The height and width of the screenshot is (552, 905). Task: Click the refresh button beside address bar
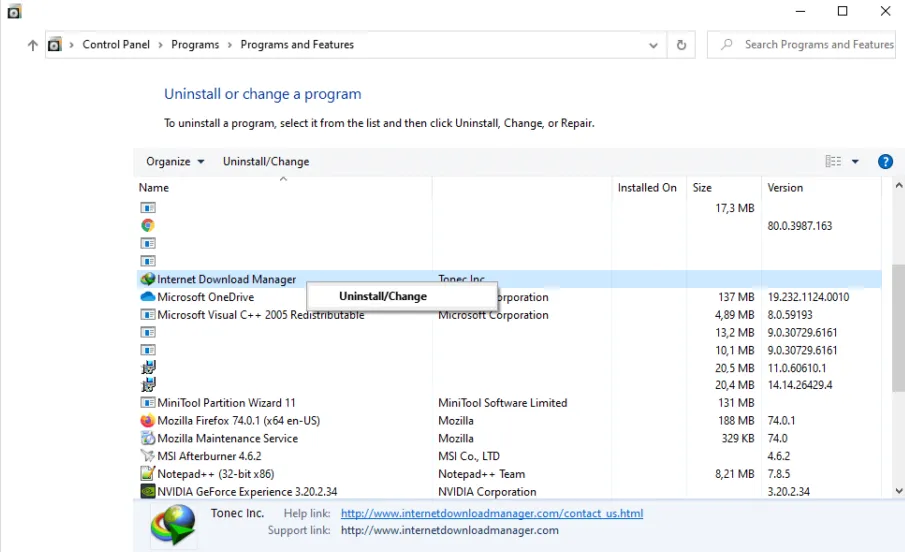681,44
